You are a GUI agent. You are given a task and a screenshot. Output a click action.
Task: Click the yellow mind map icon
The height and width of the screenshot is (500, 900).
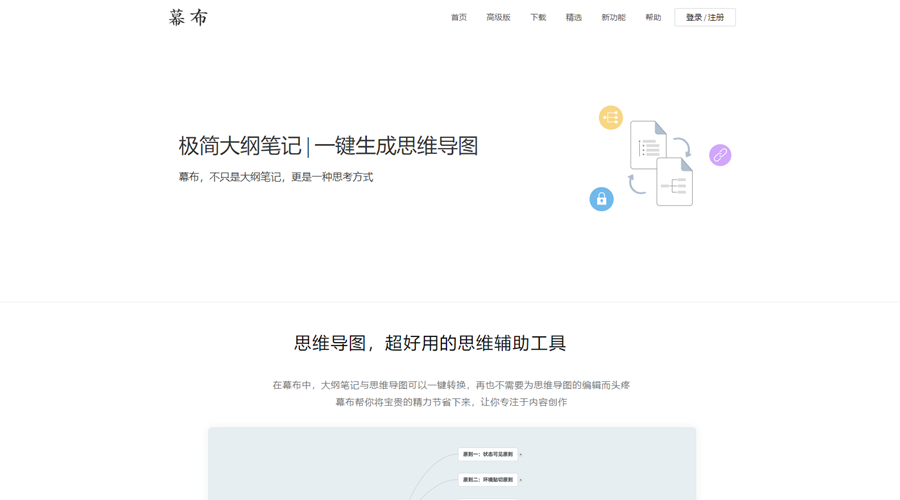pos(611,118)
